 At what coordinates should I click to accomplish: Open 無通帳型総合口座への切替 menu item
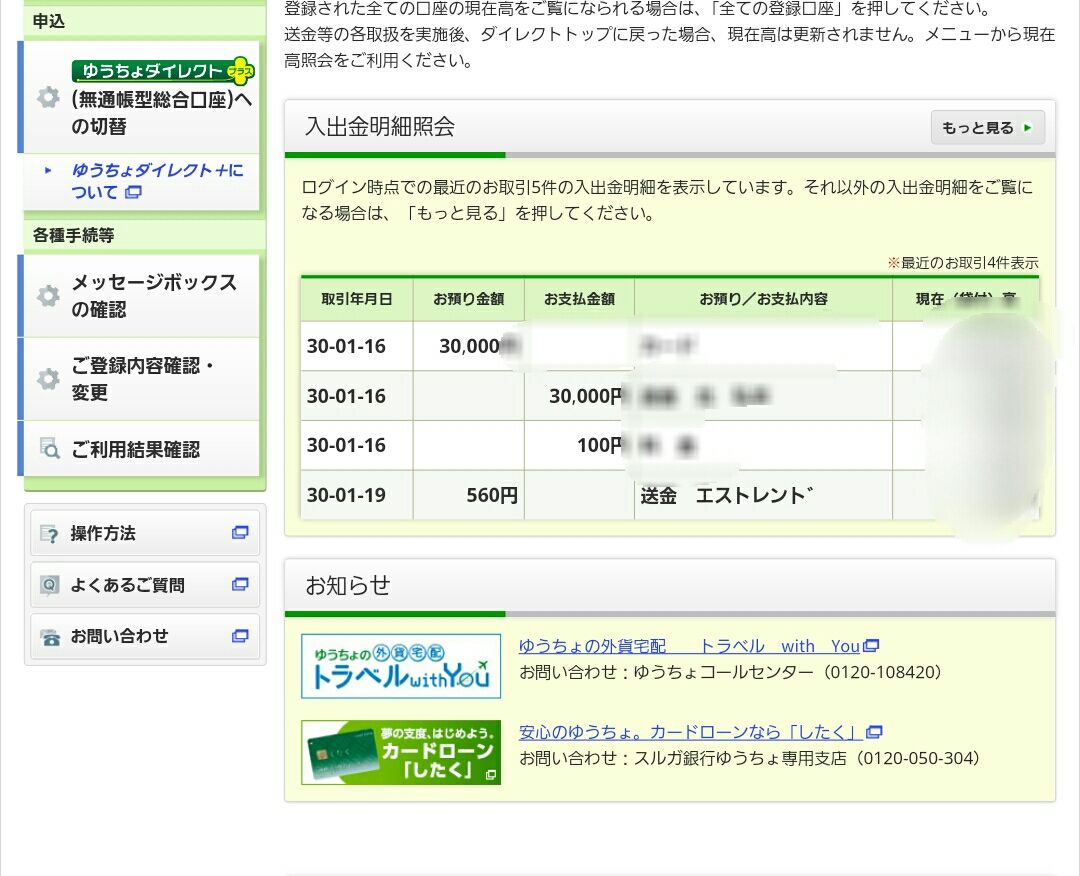tap(141, 97)
